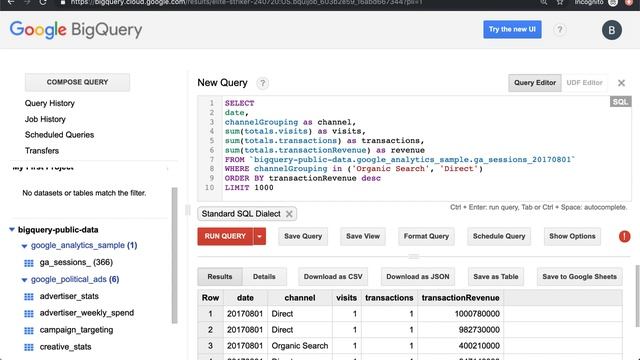This screenshot has height=360, width=640.
Task: Click the channel column header
Action: tap(300, 298)
